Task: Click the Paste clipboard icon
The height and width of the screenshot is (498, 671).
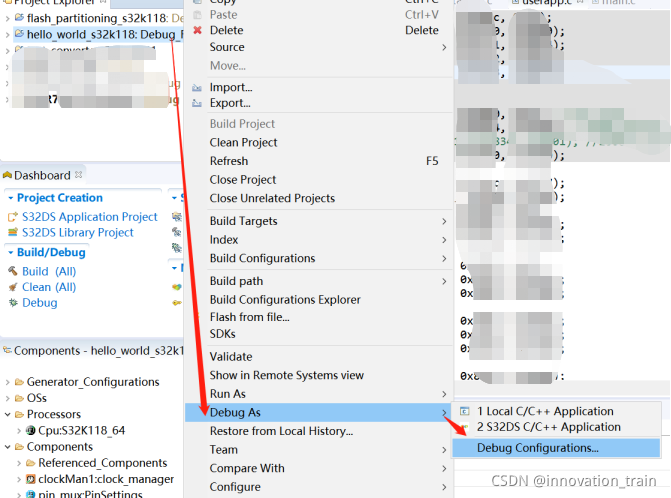Action: coord(197,15)
